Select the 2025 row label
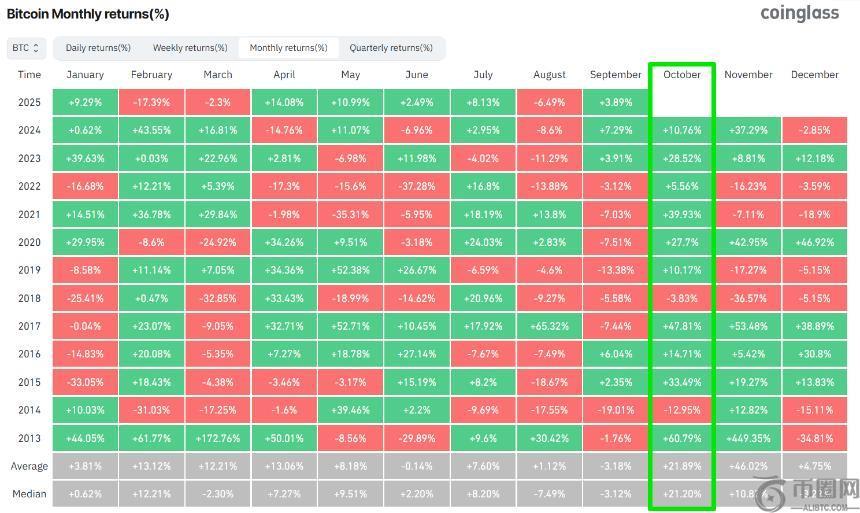 click(30, 102)
